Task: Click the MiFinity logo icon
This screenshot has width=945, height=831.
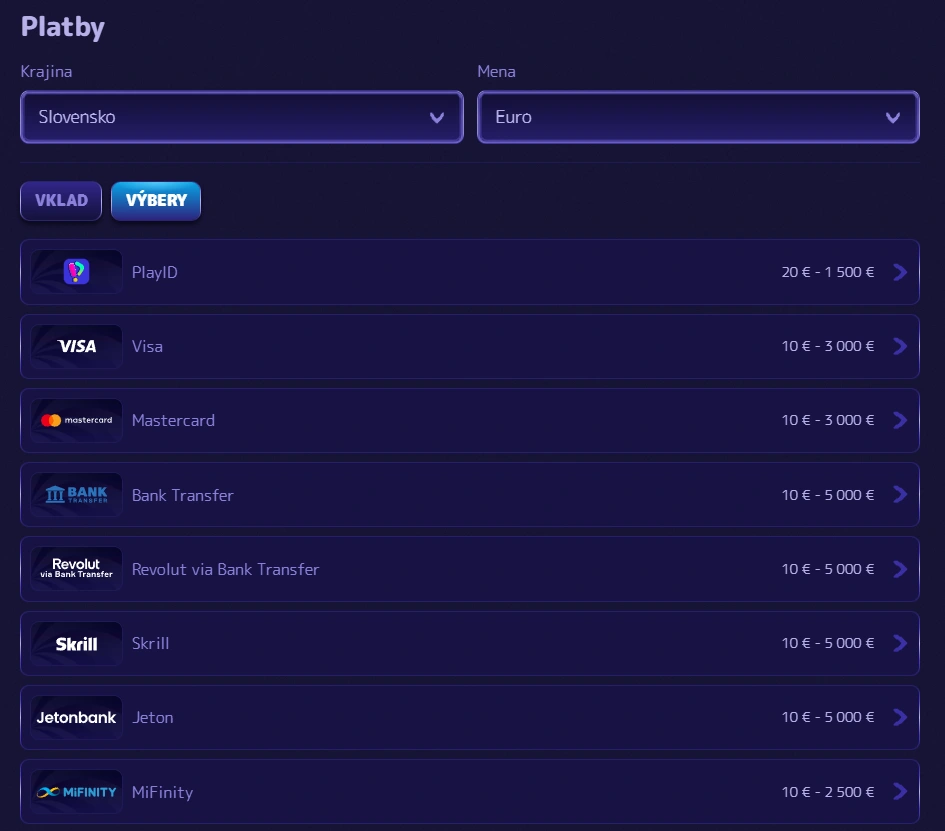Action: point(77,792)
